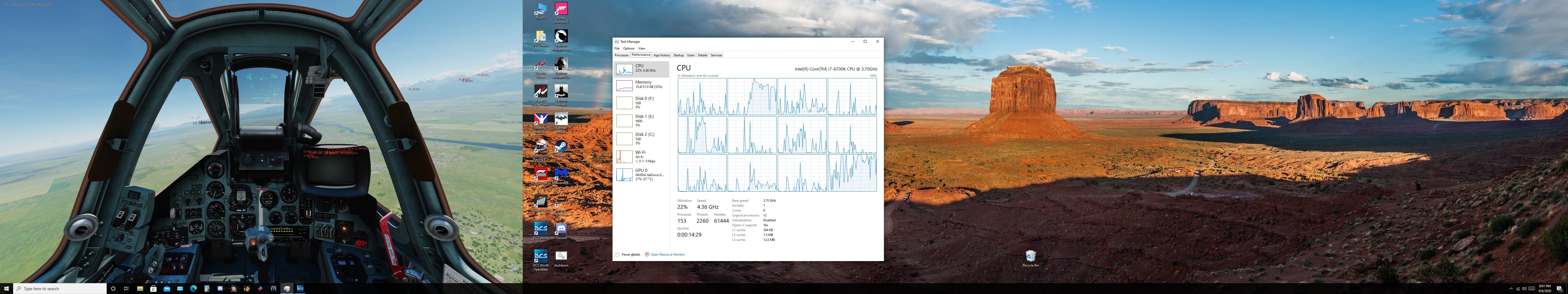Image resolution: width=1568 pixels, height=294 pixels.
Task: Launch the DCS World OpenBeta desktop shortcut
Action: coord(541,260)
